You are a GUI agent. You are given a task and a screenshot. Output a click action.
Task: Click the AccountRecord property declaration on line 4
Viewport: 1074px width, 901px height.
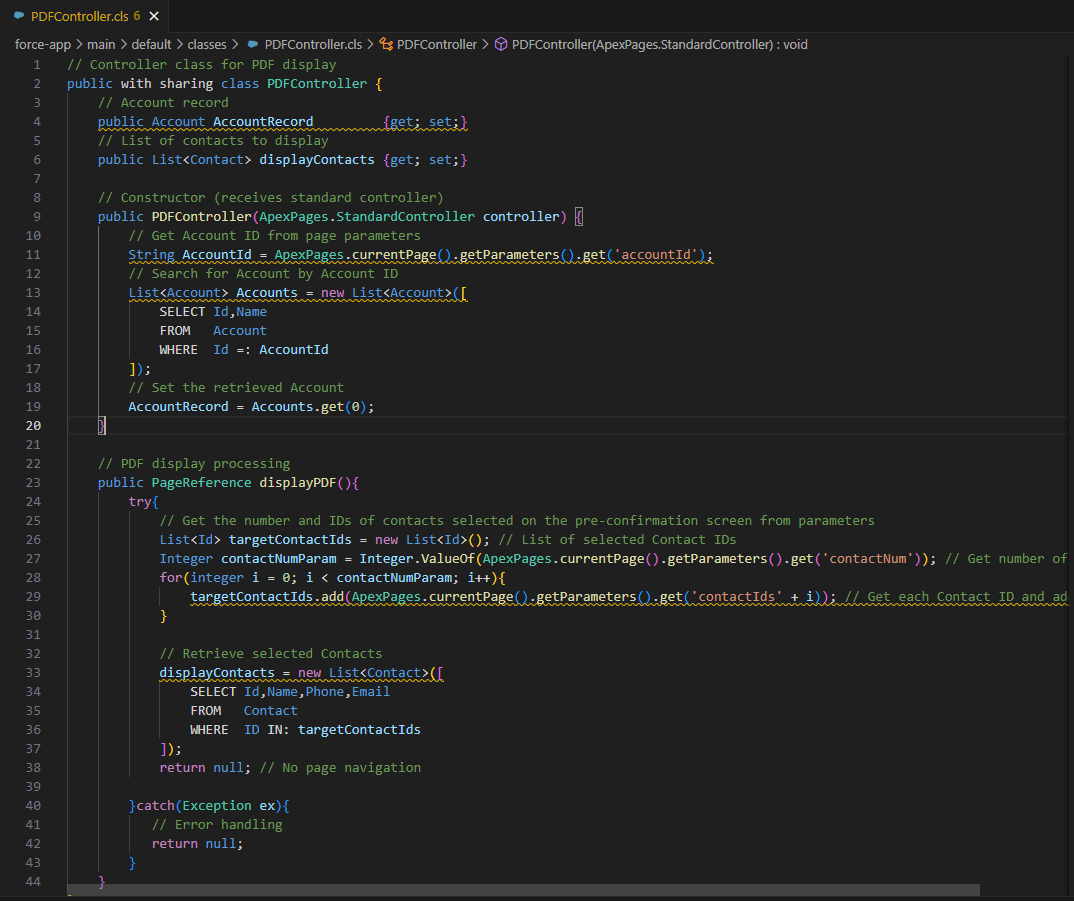pyautogui.click(x=263, y=121)
